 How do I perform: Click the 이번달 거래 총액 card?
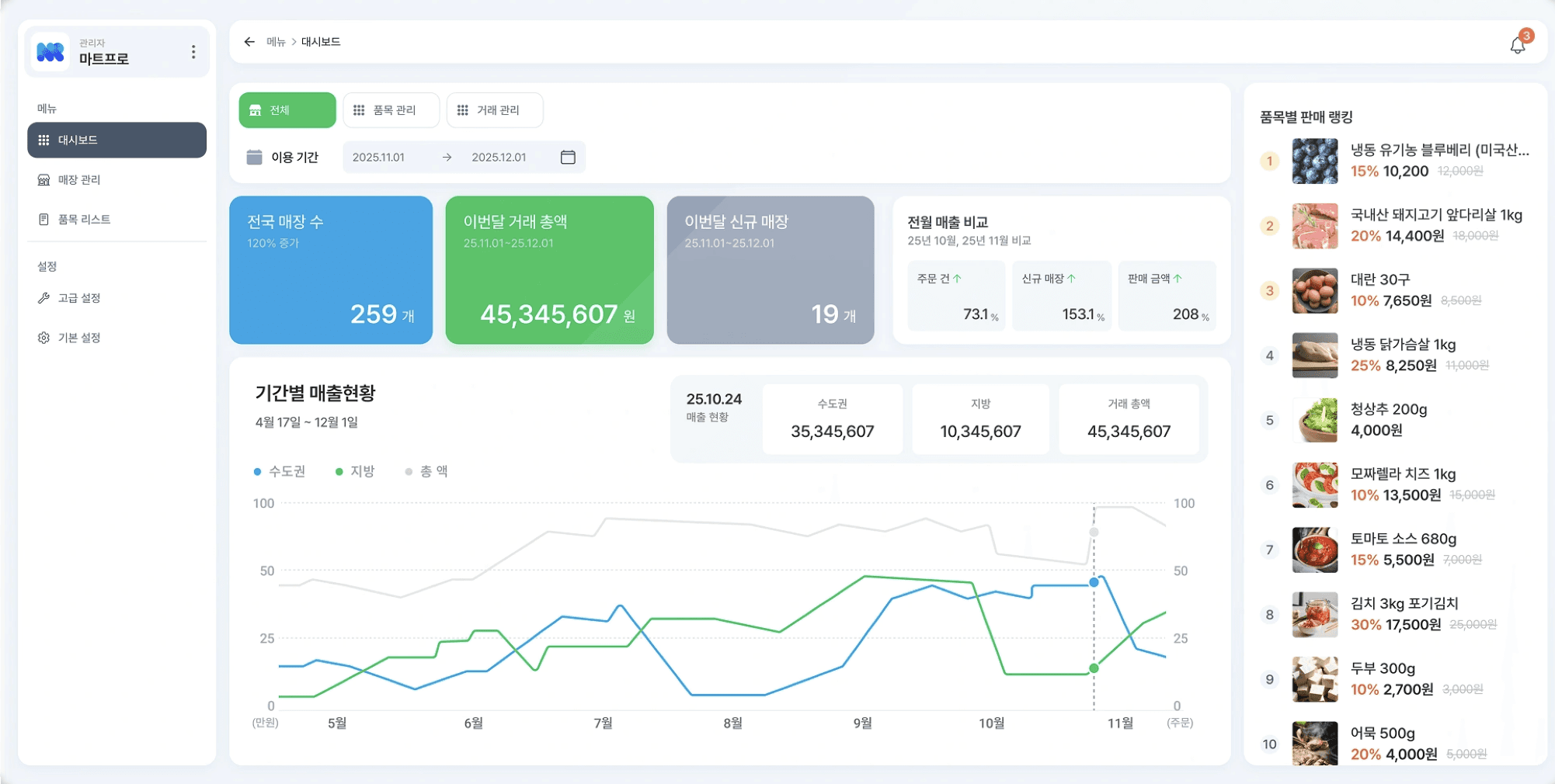point(550,270)
